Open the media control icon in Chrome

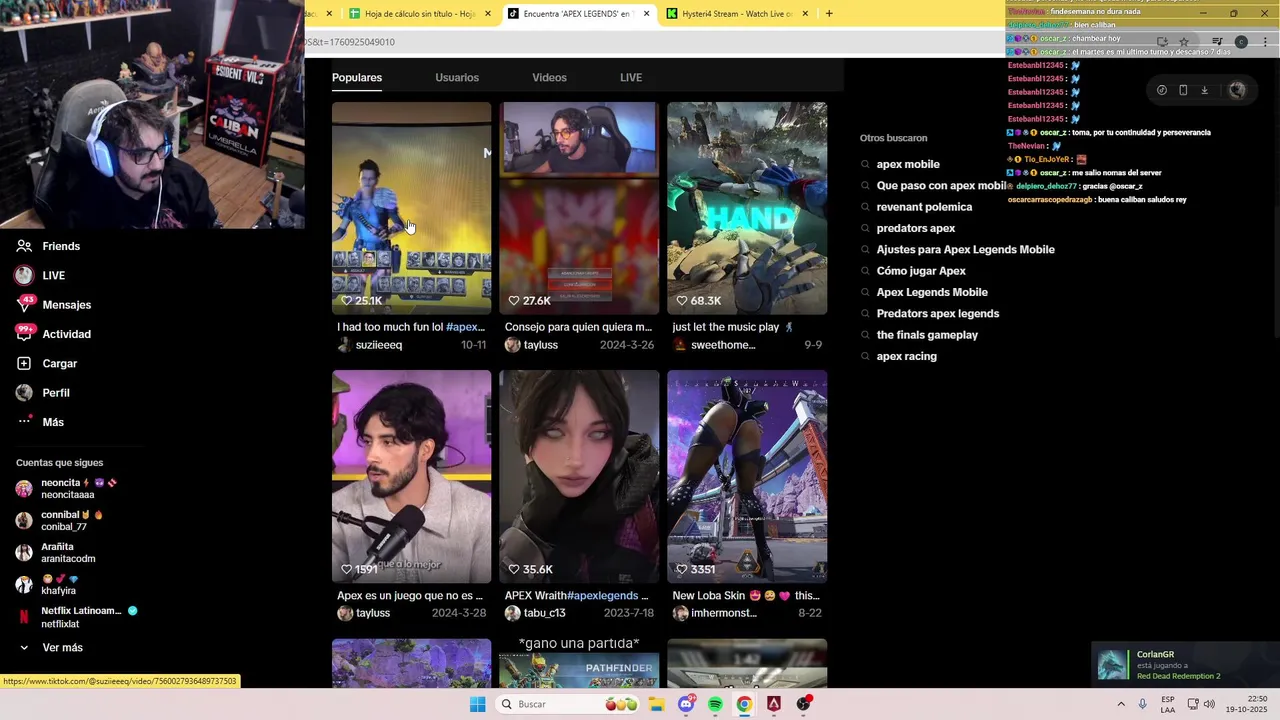(x=1217, y=42)
